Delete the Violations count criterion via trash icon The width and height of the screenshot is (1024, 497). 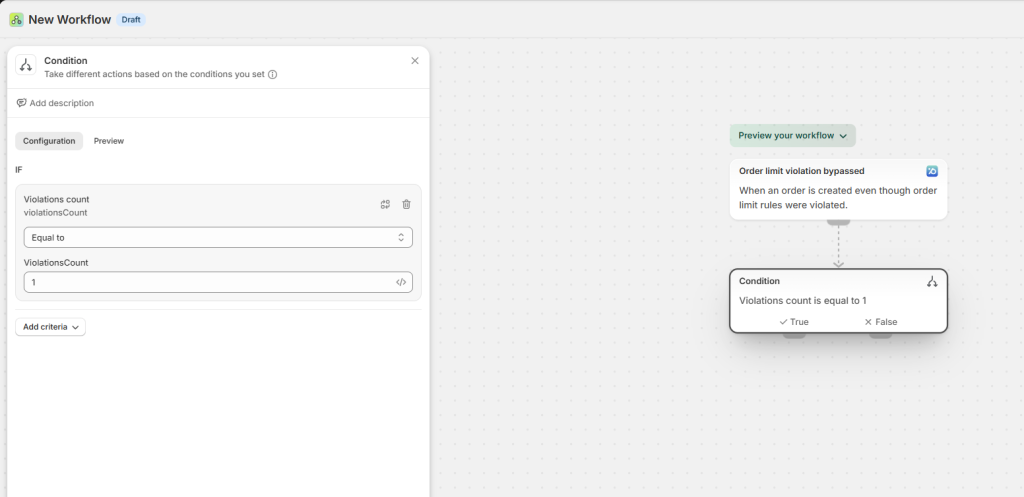click(x=406, y=204)
